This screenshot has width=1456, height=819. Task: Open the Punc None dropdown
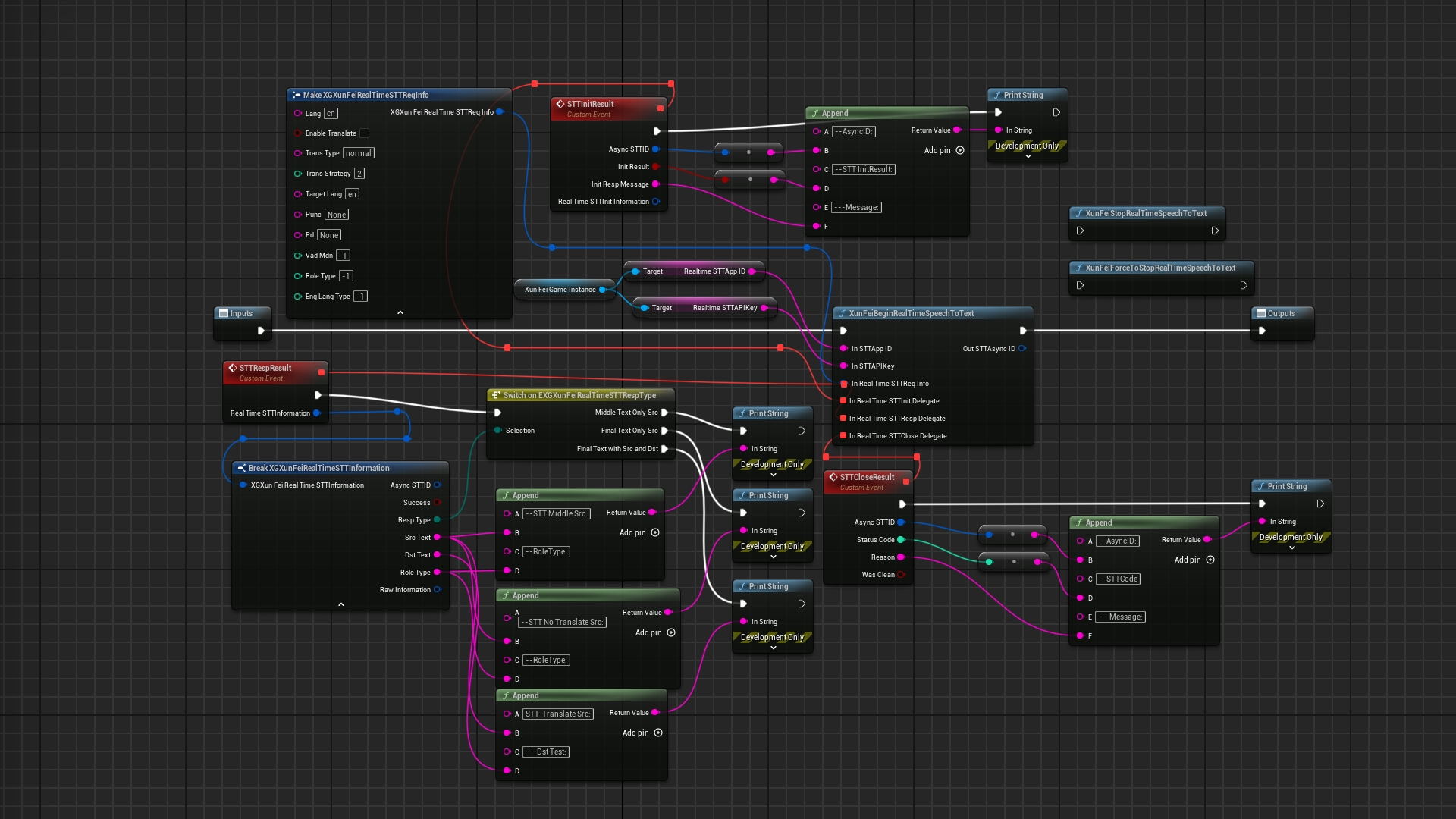pos(336,215)
